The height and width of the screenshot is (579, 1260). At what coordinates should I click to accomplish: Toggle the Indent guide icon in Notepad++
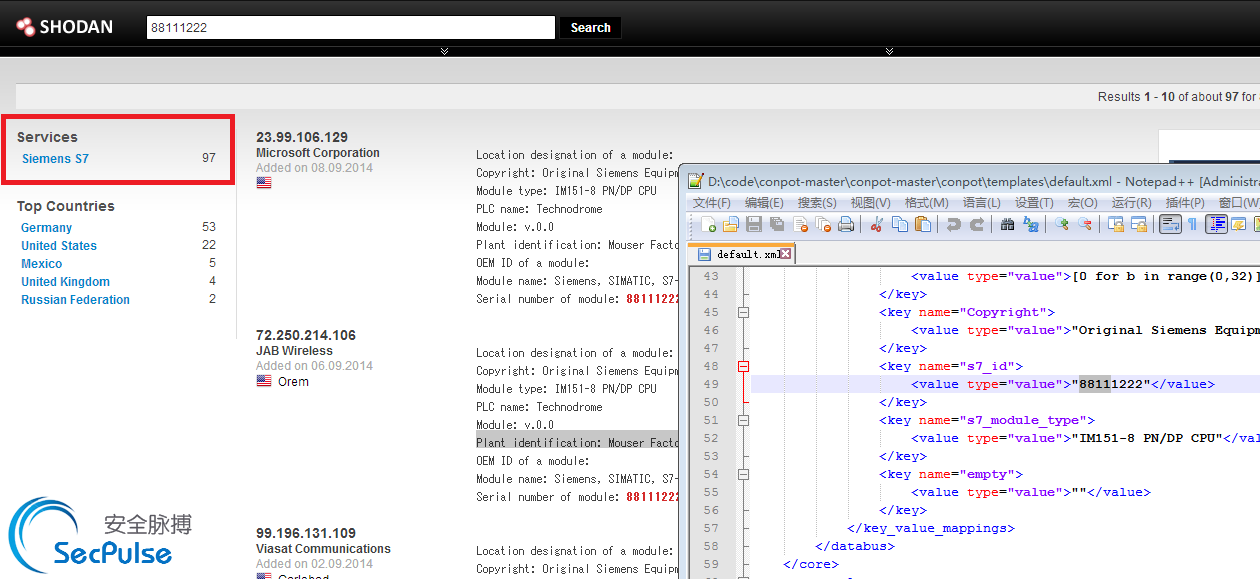click(x=1216, y=225)
